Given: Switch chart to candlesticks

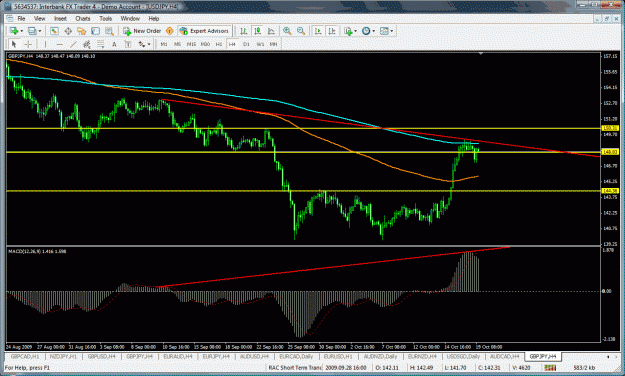Looking at the screenshot, I should coord(257,31).
